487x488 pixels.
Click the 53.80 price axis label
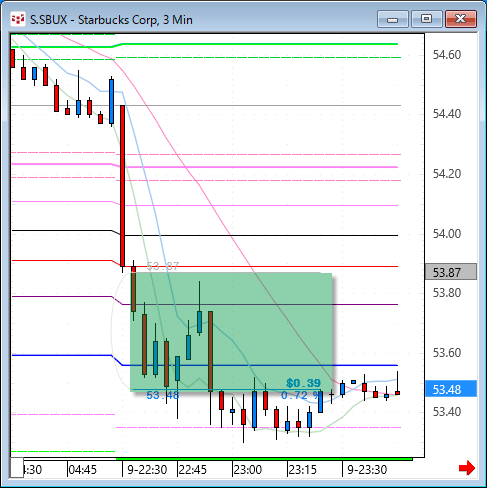pos(447,293)
